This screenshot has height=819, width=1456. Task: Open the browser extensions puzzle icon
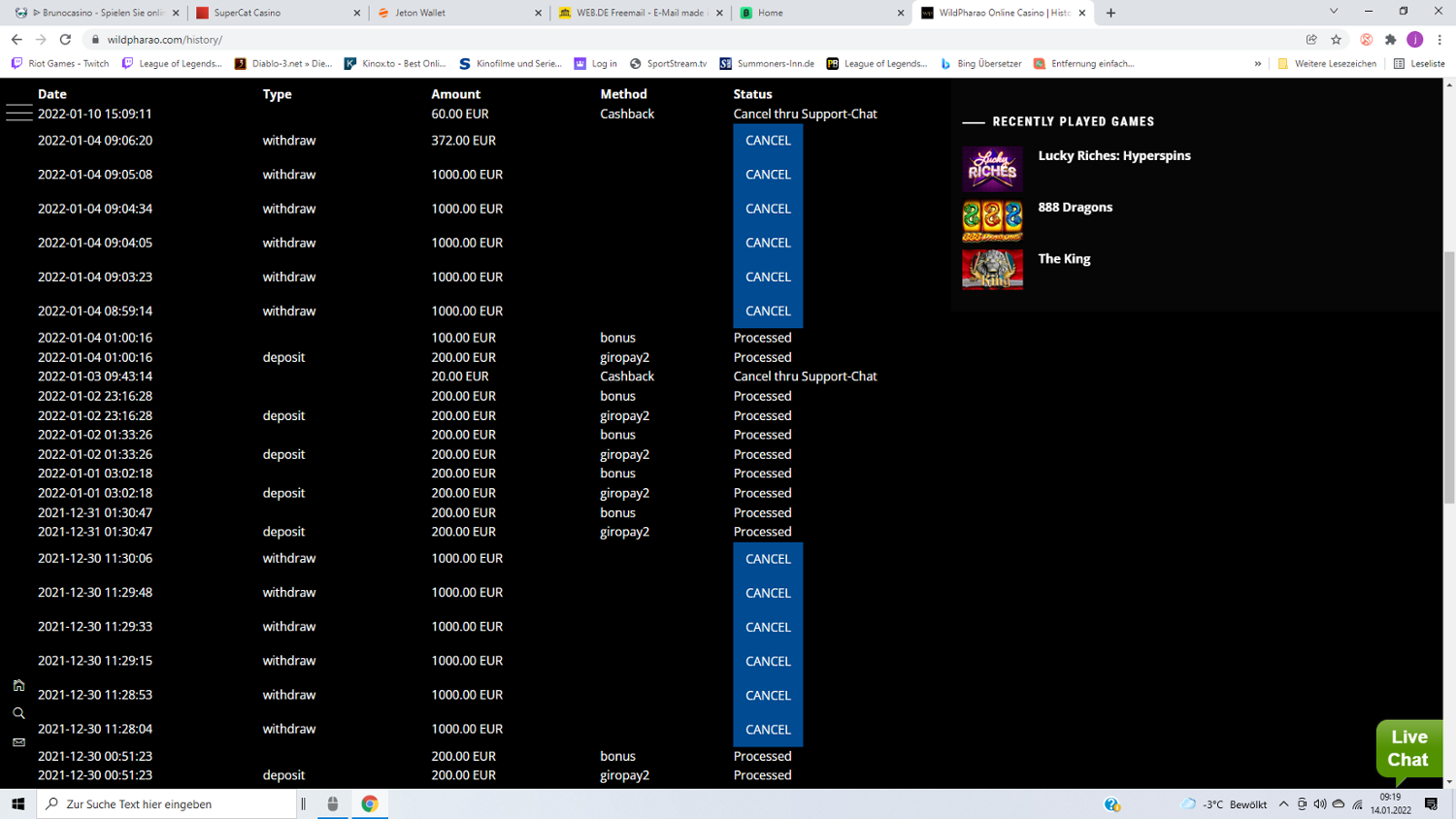(1390, 40)
